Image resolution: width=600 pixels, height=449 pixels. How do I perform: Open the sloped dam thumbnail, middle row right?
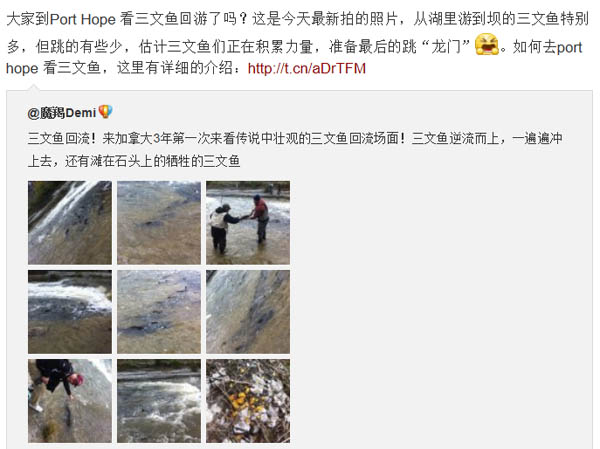pyautogui.click(x=248, y=312)
